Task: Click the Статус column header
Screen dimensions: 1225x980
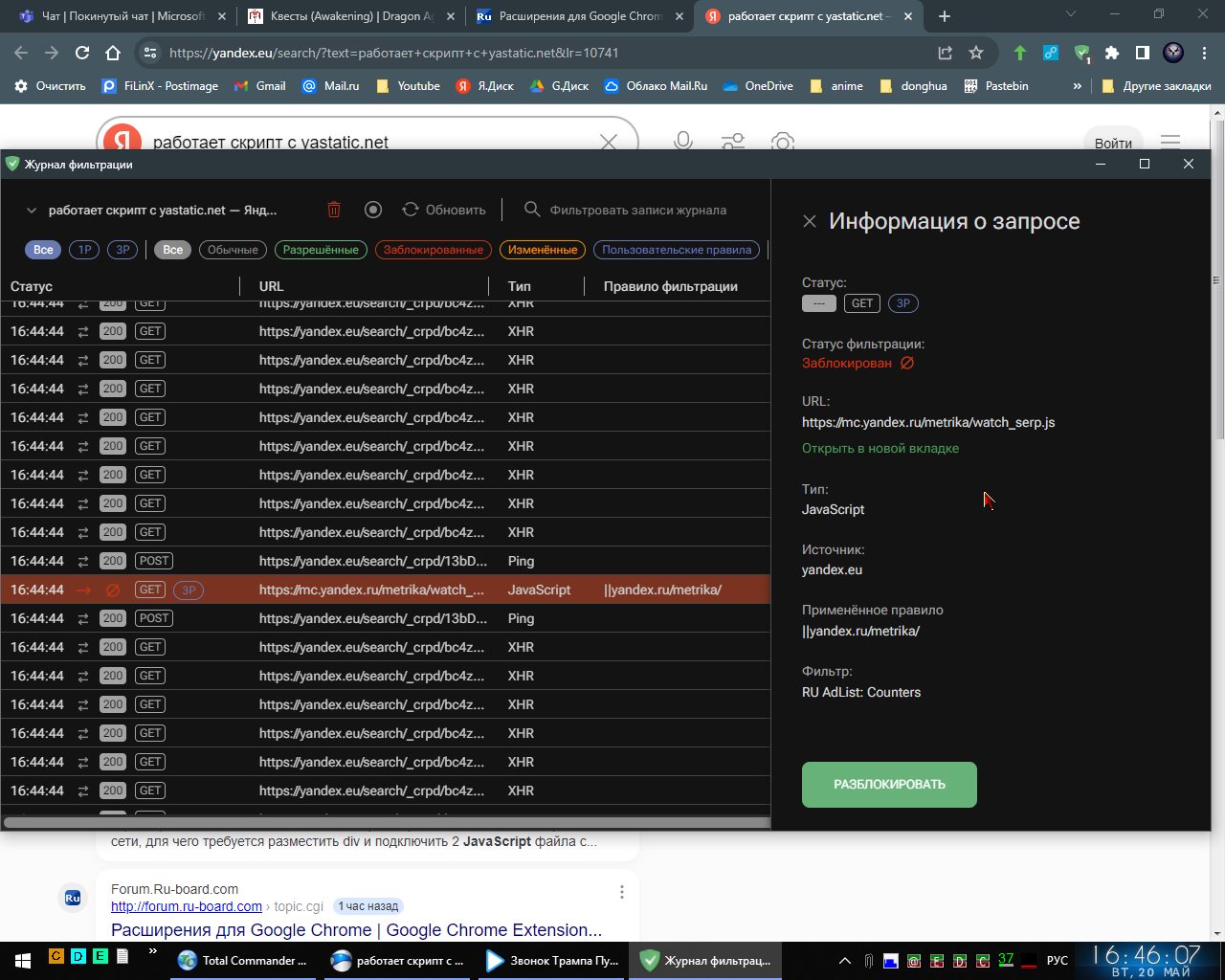Action: tap(32, 286)
